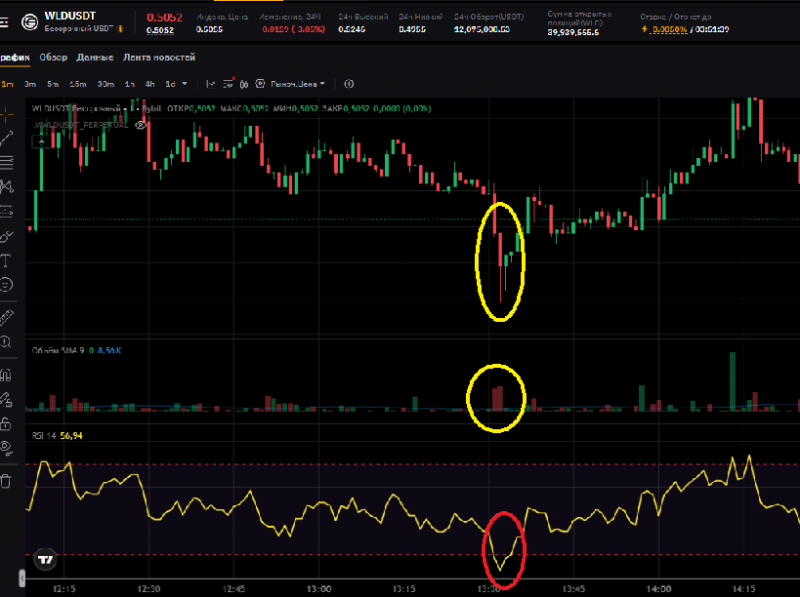This screenshot has height=597, width=800.
Task: Toggle magnet mode for drawings
Action: (x=6, y=376)
